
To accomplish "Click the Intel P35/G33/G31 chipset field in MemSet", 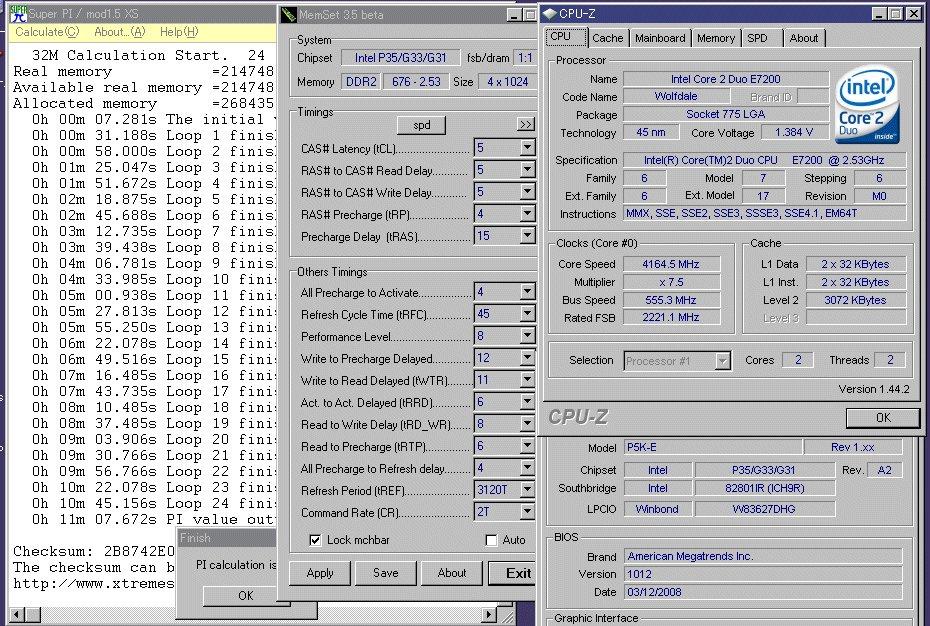I will (400, 58).
